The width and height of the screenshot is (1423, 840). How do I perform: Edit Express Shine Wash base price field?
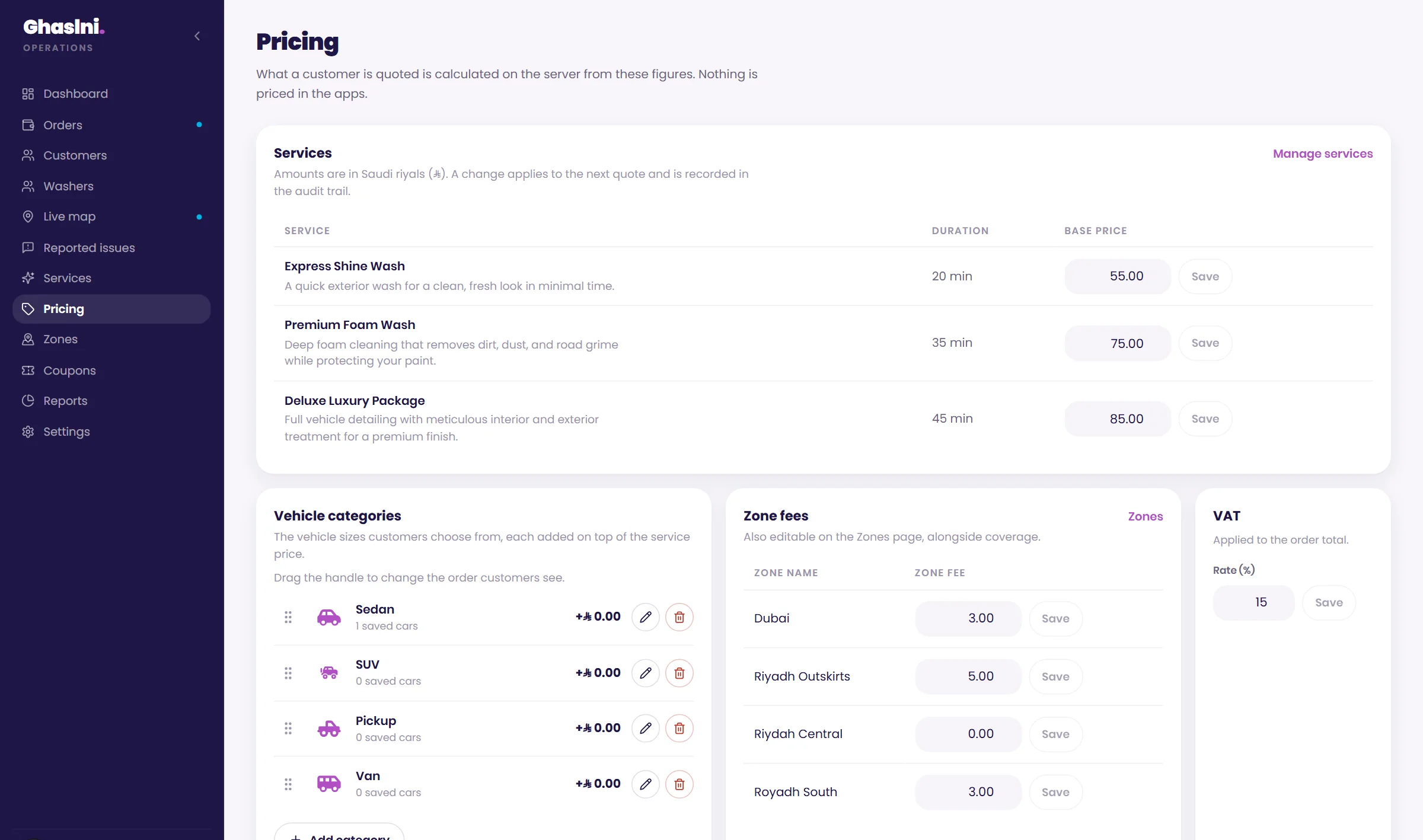1118,276
